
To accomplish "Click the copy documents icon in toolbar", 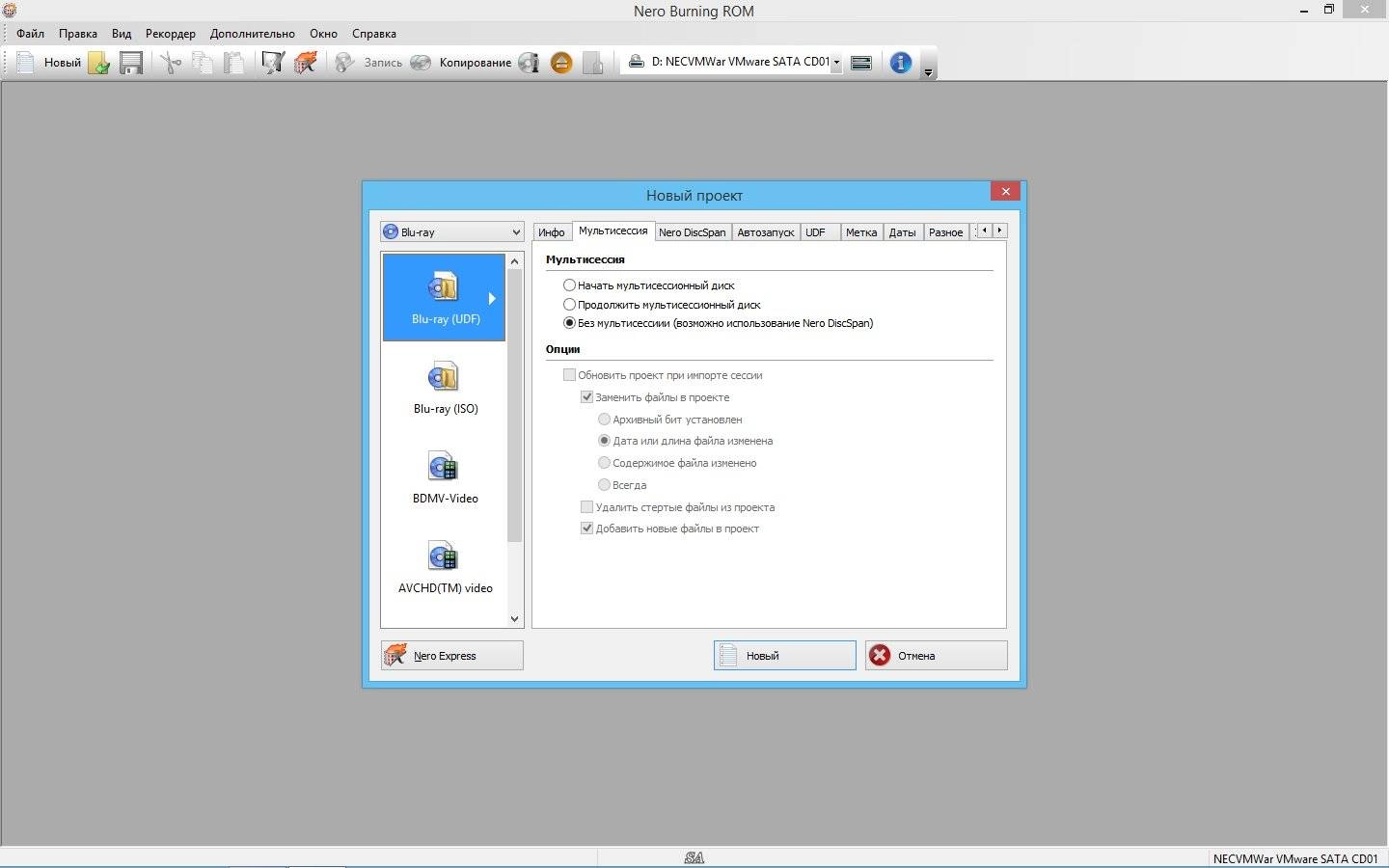I will [203, 63].
